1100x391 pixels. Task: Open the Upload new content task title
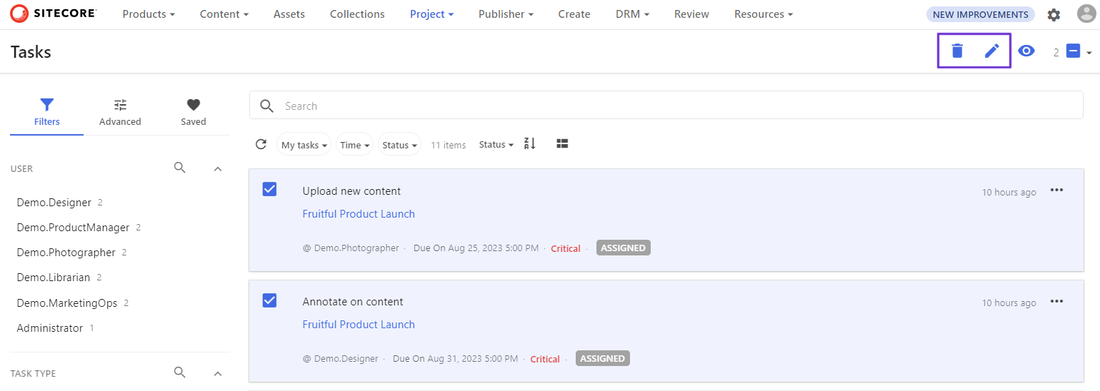(351, 191)
